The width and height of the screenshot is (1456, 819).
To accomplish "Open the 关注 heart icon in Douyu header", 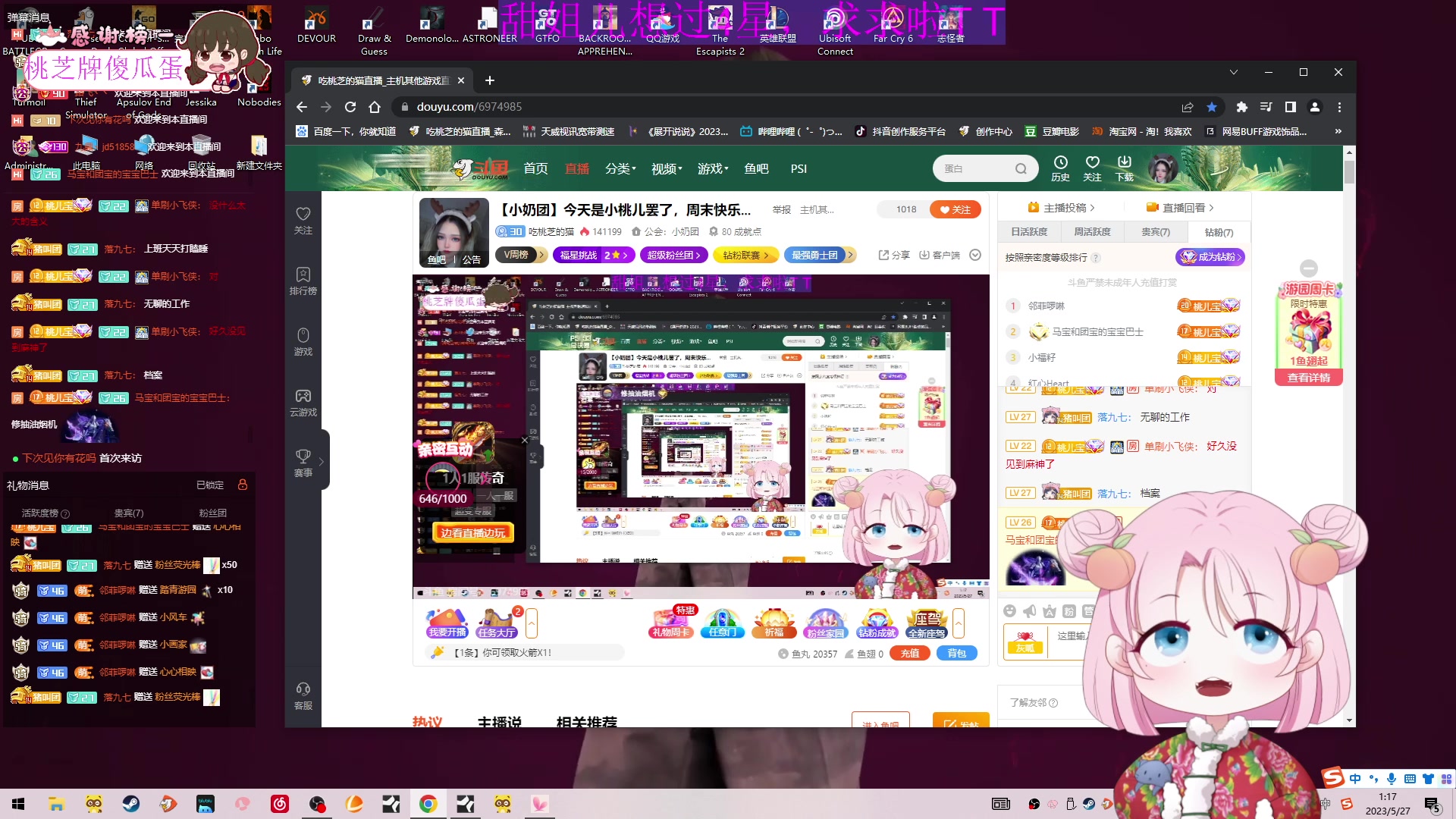I will [x=1092, y=168].
